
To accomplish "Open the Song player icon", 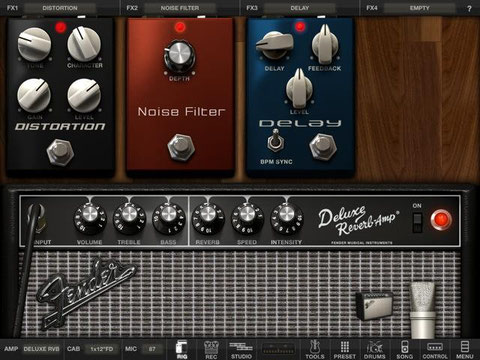I will [404, 349].
